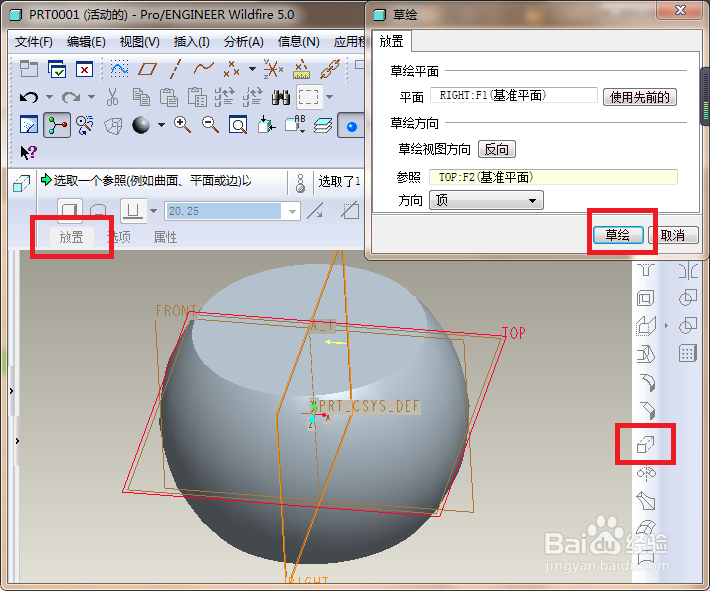Click the appearance gallery sphere
Viewport: 710px width, 591px height.
click(141, 125)
